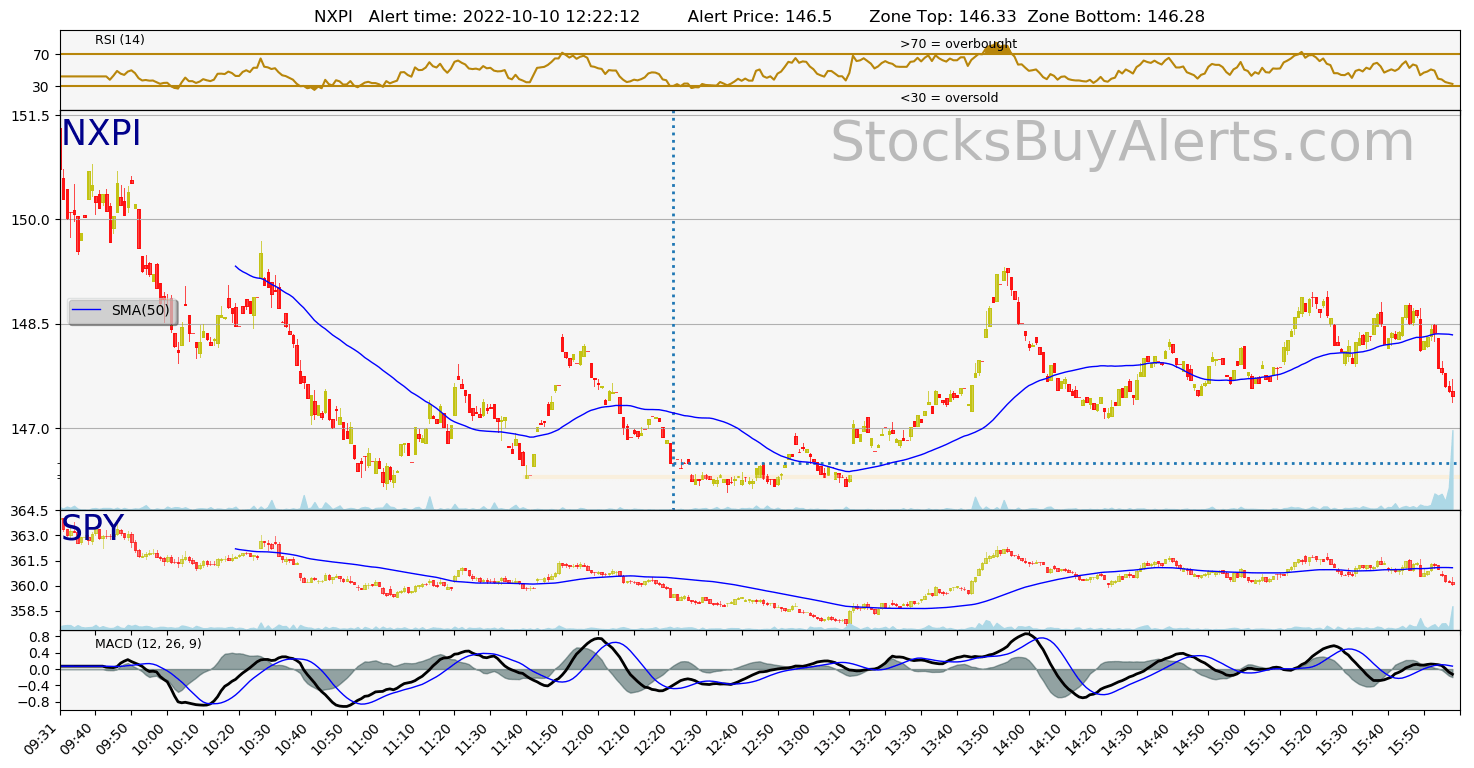The image size is (1474, 768).
Task: Click the Alert time 2022-10-10 12:22:12 text
Action: (504, 17)
